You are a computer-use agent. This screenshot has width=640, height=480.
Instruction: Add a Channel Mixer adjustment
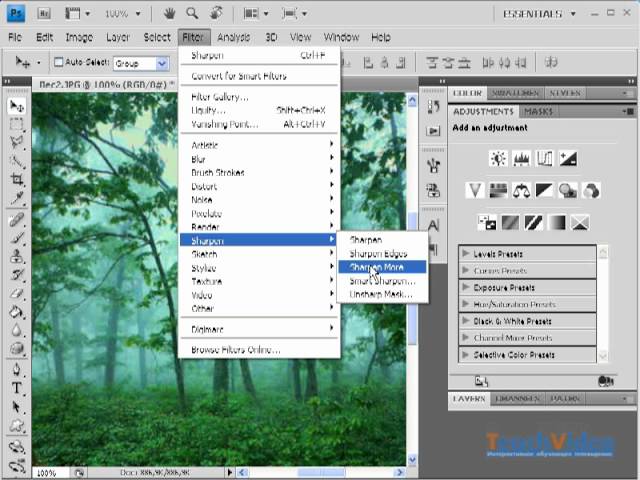coord(591,190)
